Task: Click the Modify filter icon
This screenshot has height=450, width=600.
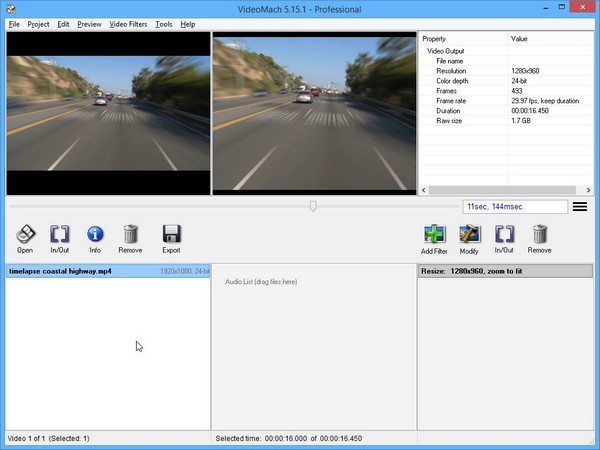Action: tap(469, 234)
